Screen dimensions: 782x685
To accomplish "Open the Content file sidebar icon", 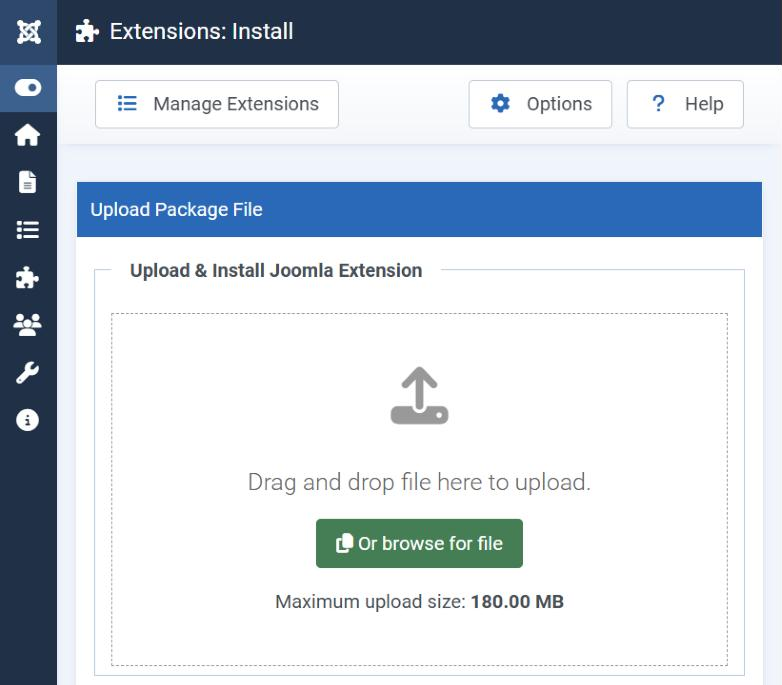I will (x=27, y=181).
